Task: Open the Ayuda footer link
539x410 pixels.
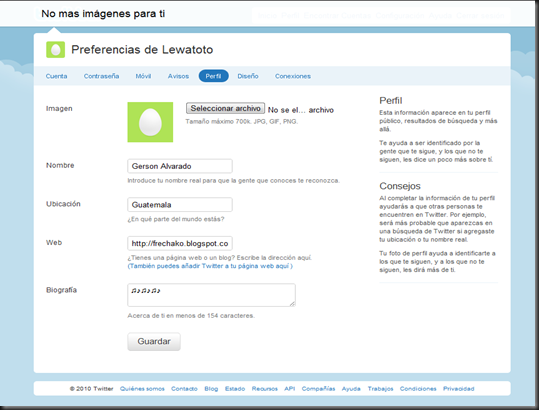Action: [x=351, y=389]
